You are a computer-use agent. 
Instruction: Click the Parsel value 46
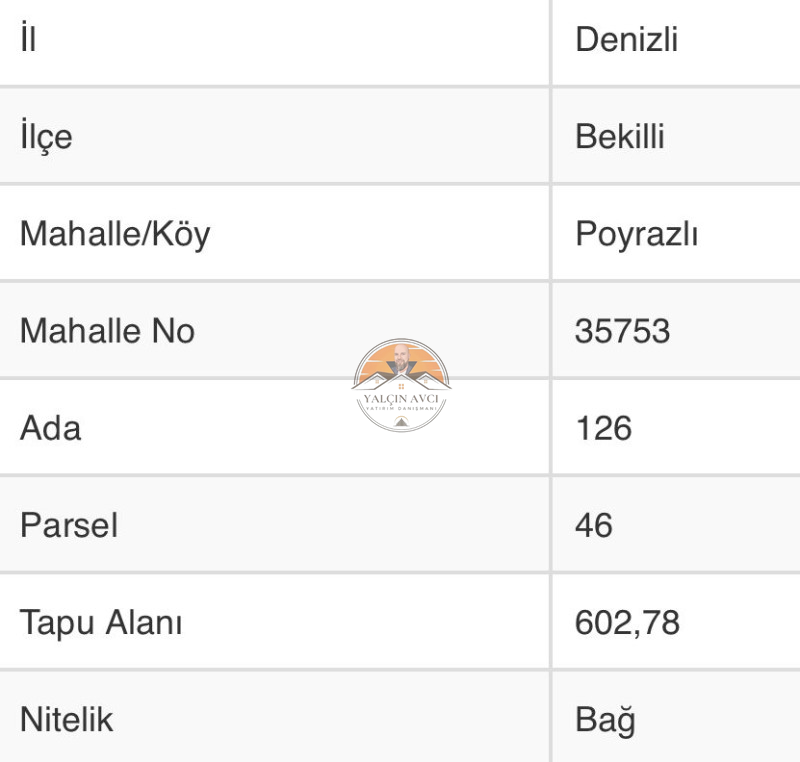594,525
